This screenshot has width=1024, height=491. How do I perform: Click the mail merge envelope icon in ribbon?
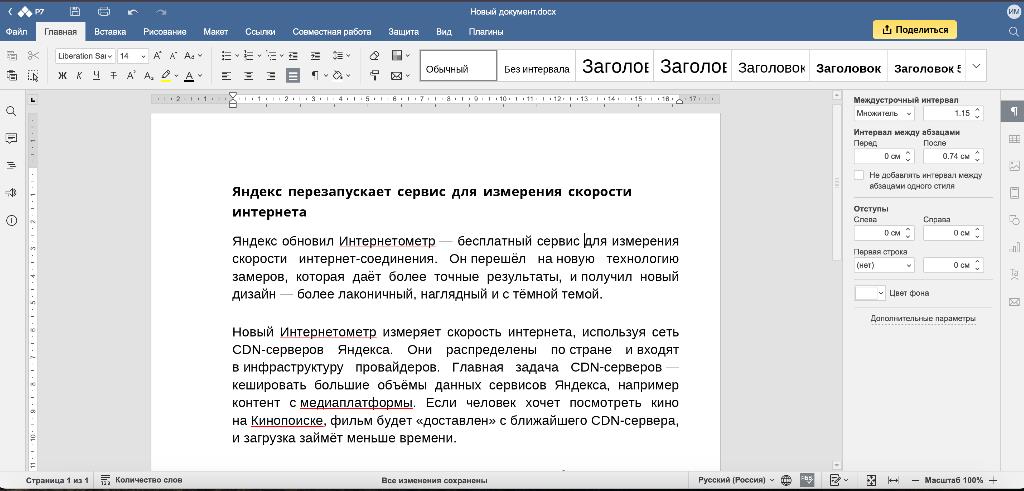pos(396,76)
